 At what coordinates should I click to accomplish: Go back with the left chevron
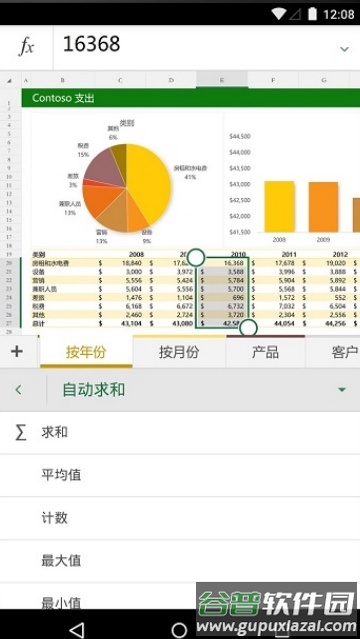18,390
